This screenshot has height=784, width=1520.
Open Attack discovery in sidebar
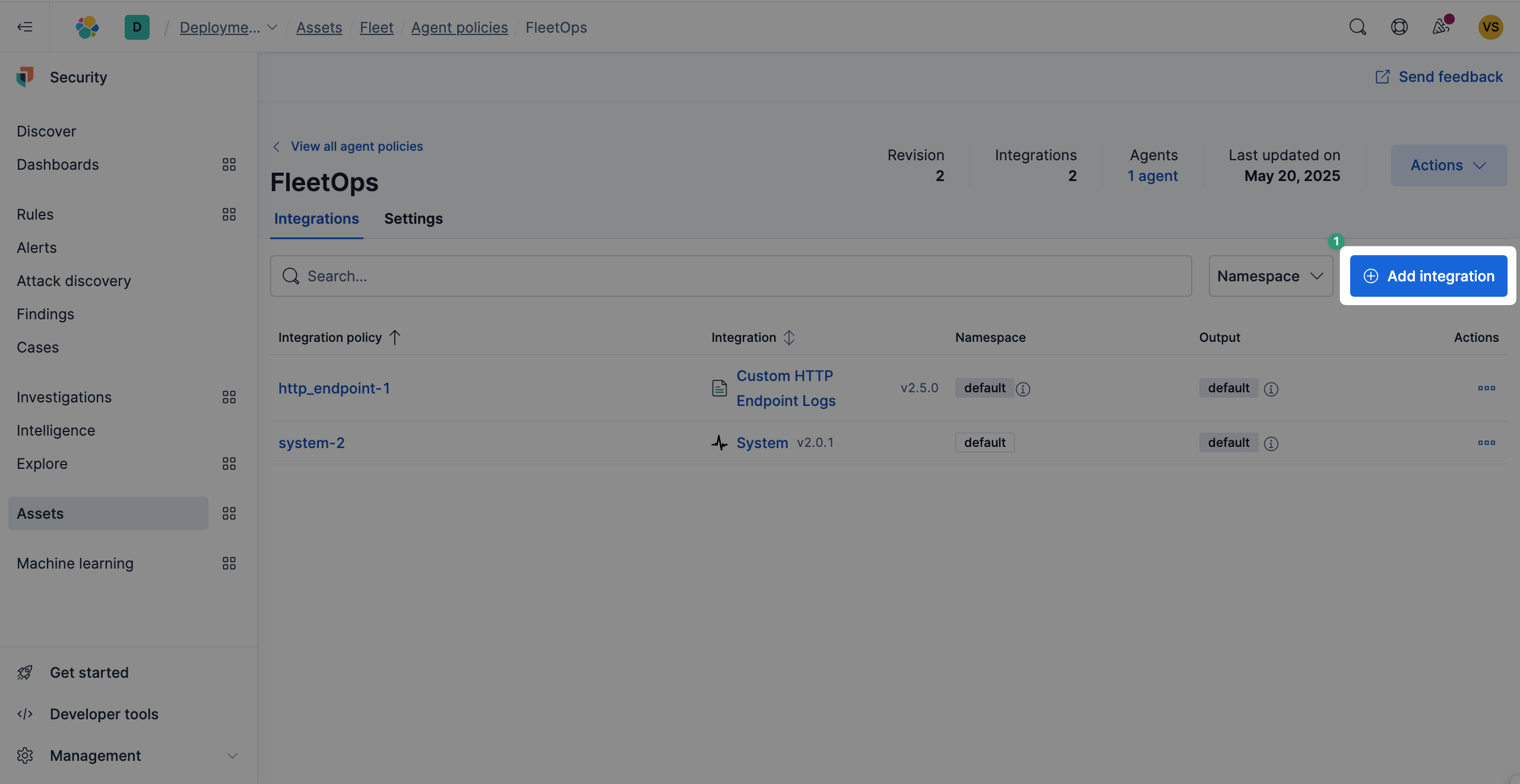[x=74, y=281]
